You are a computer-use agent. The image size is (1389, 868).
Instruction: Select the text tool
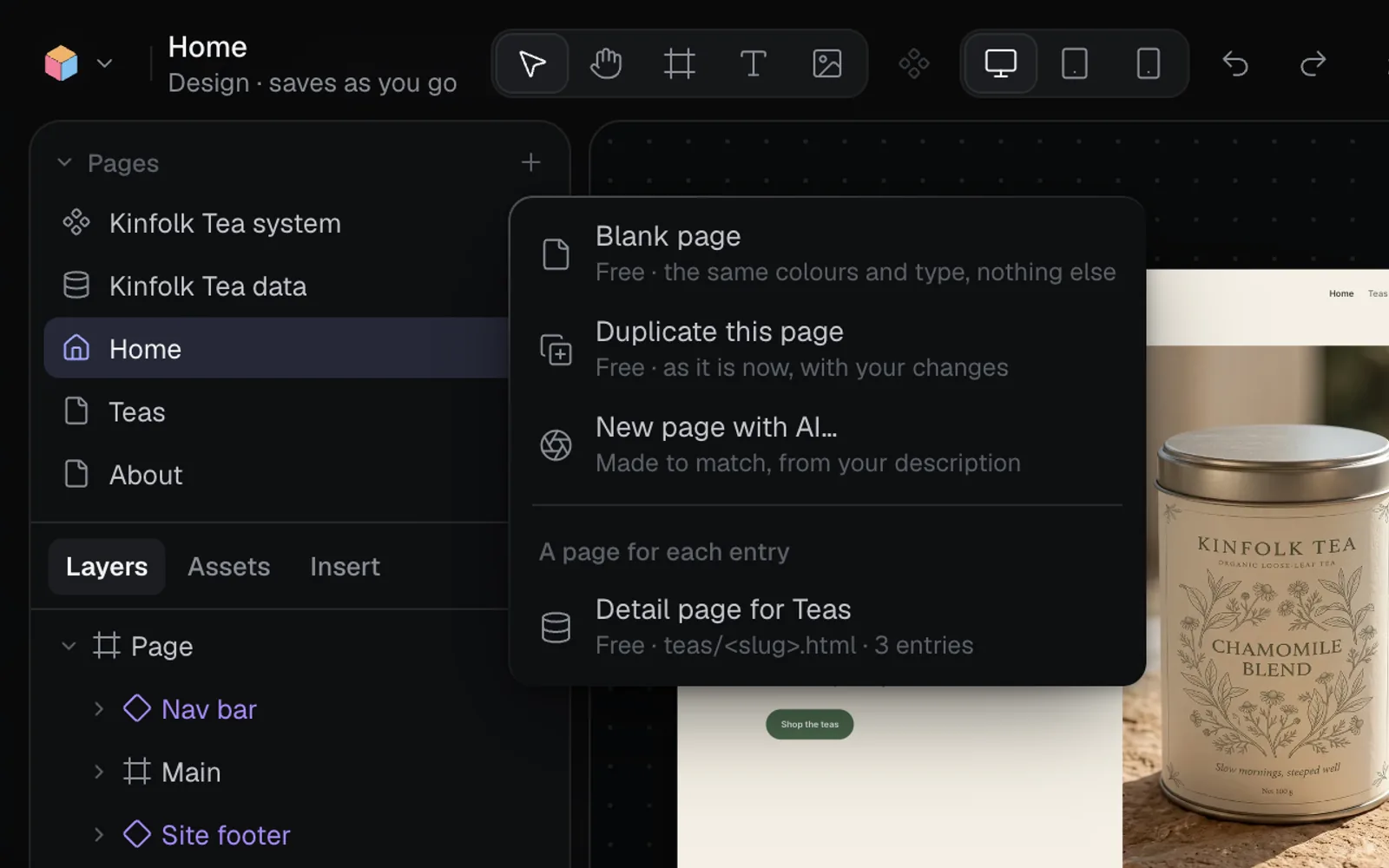(x=754, y=63)
